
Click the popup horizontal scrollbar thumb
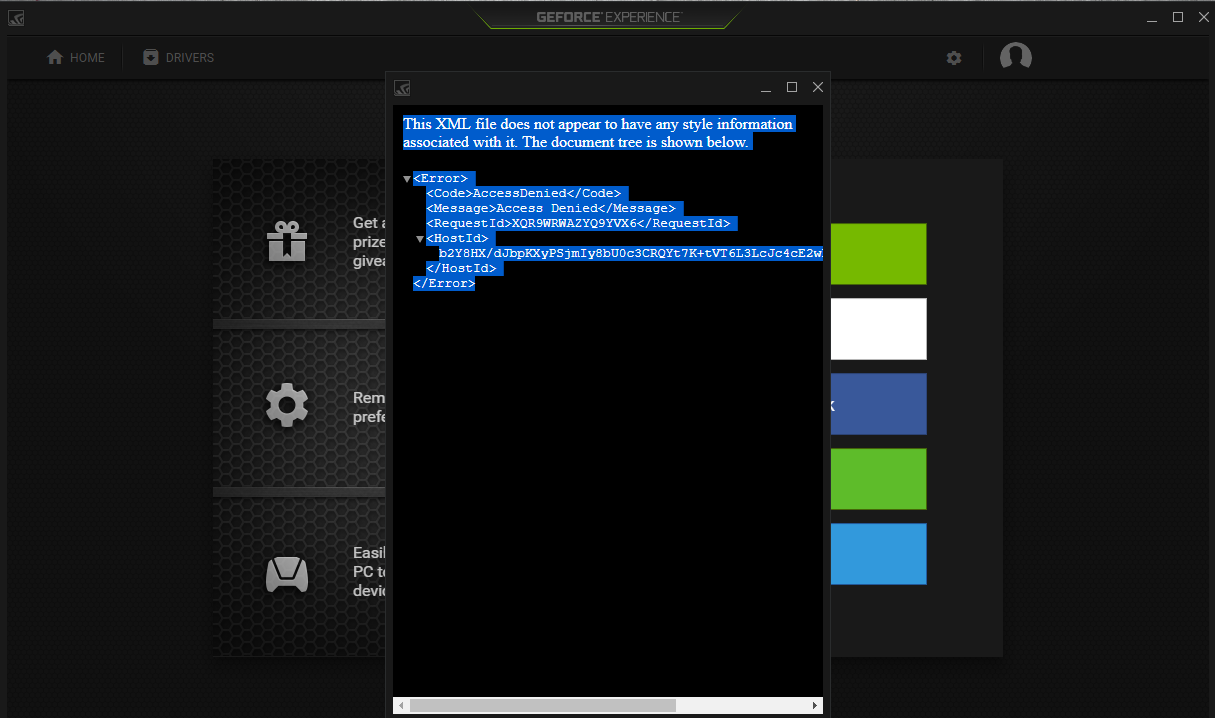(542, 706)
